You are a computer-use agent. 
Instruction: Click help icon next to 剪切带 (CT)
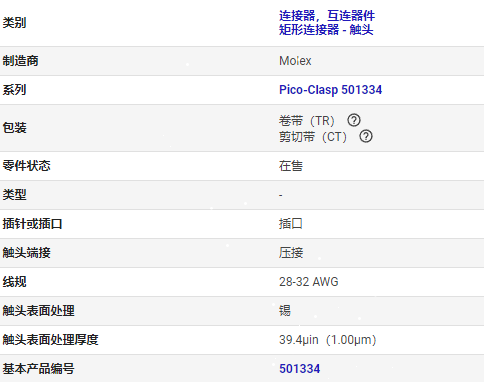pyautogui.click(x=366, y=136)
